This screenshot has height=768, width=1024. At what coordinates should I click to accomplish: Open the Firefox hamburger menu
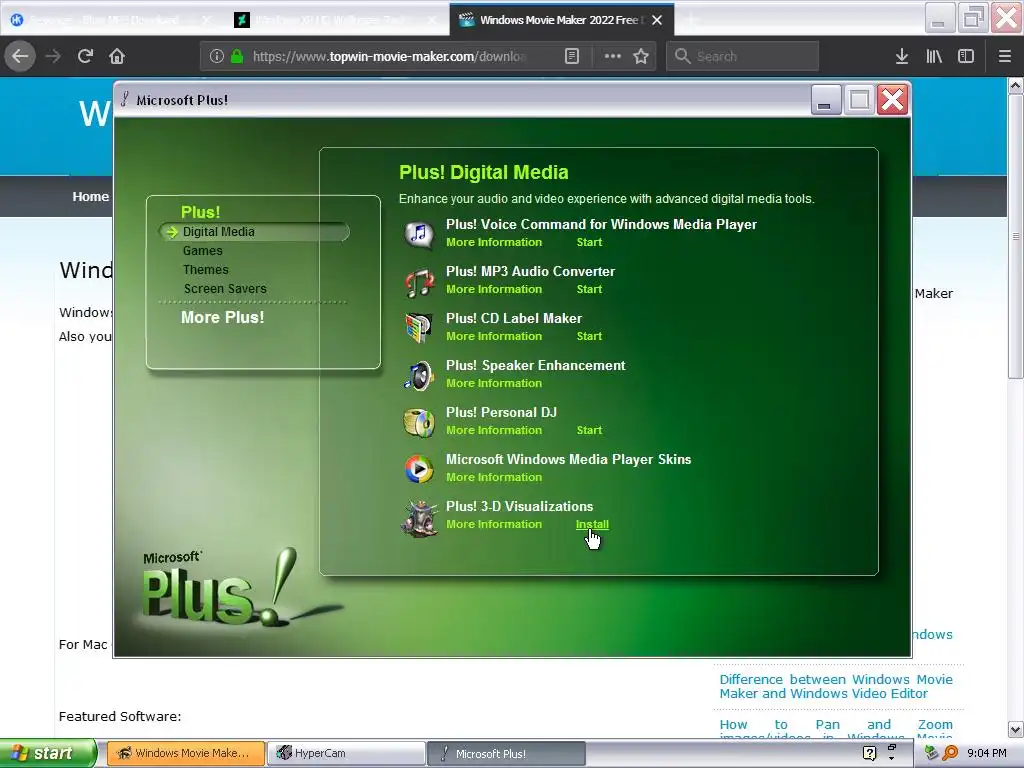click(1005, 56)
